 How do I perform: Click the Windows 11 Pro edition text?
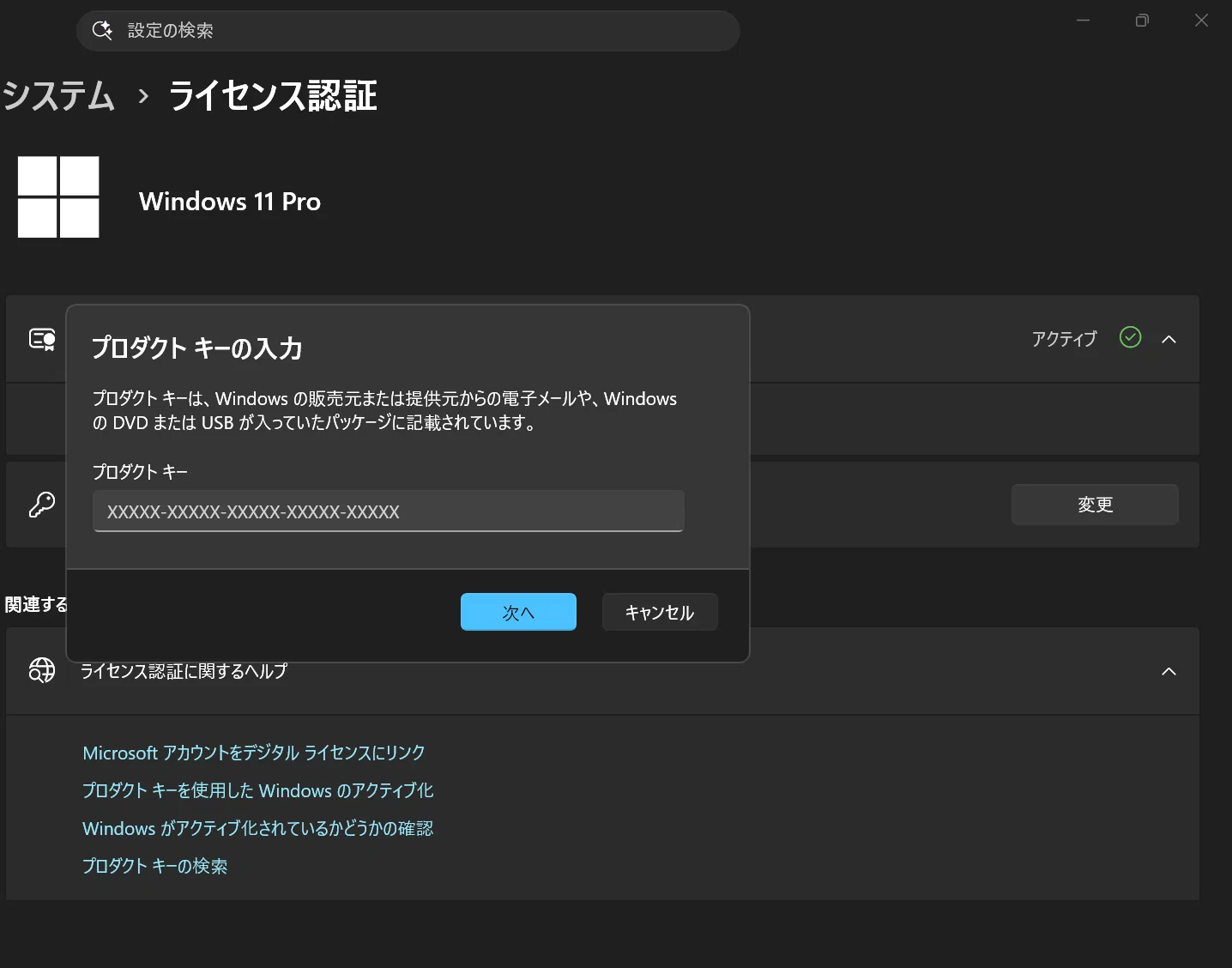tap(230, 202)
